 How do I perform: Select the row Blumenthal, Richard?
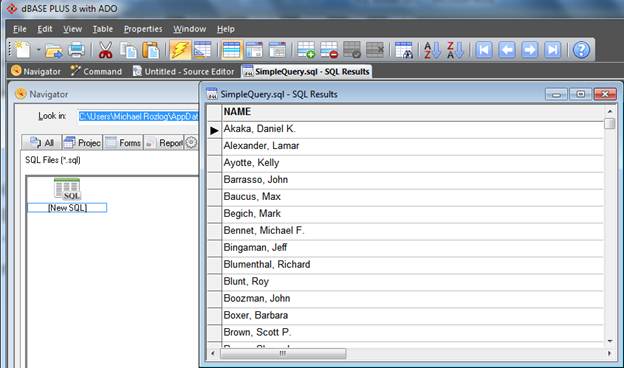point(413,265)
